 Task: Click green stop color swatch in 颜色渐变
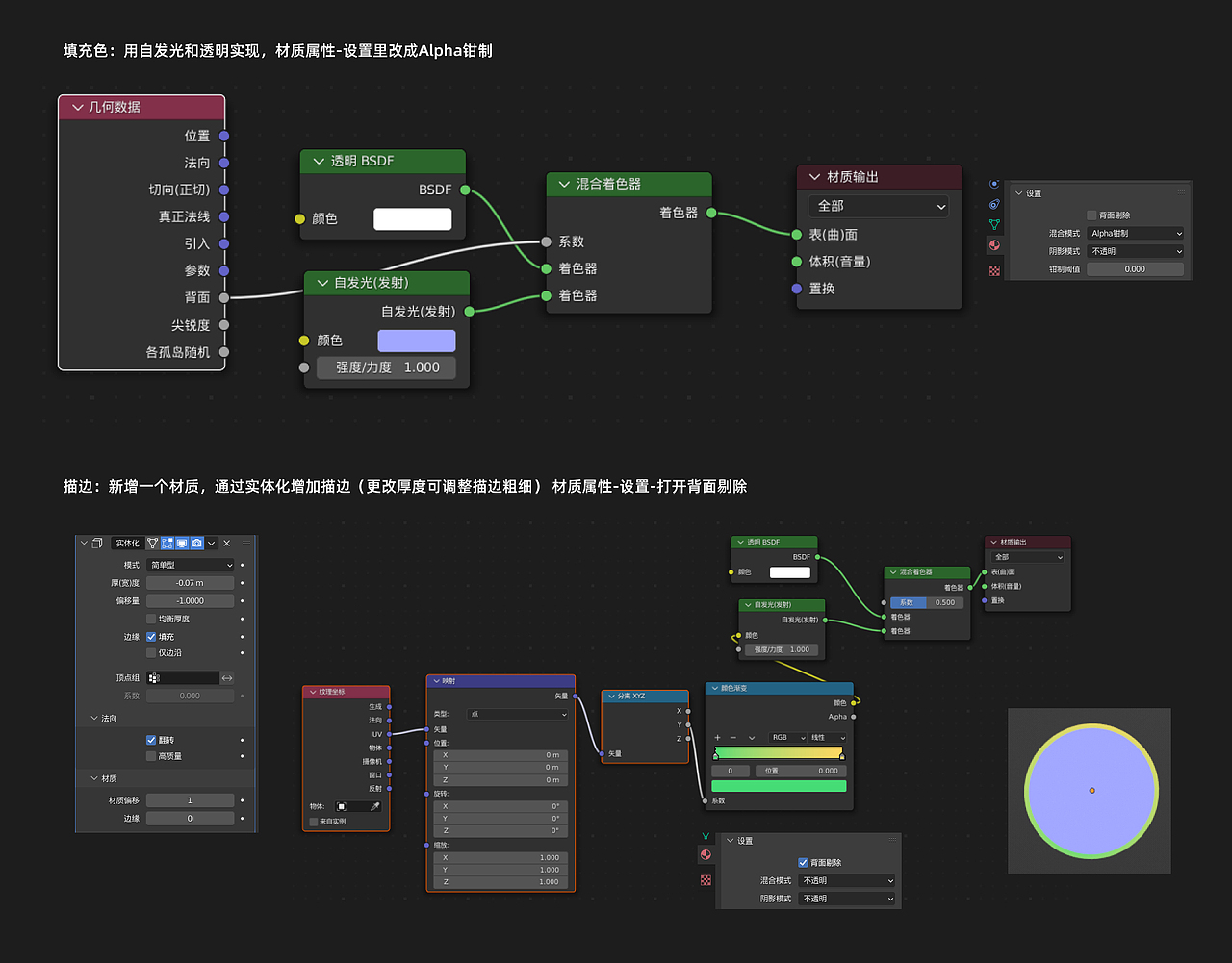[779, 786]
